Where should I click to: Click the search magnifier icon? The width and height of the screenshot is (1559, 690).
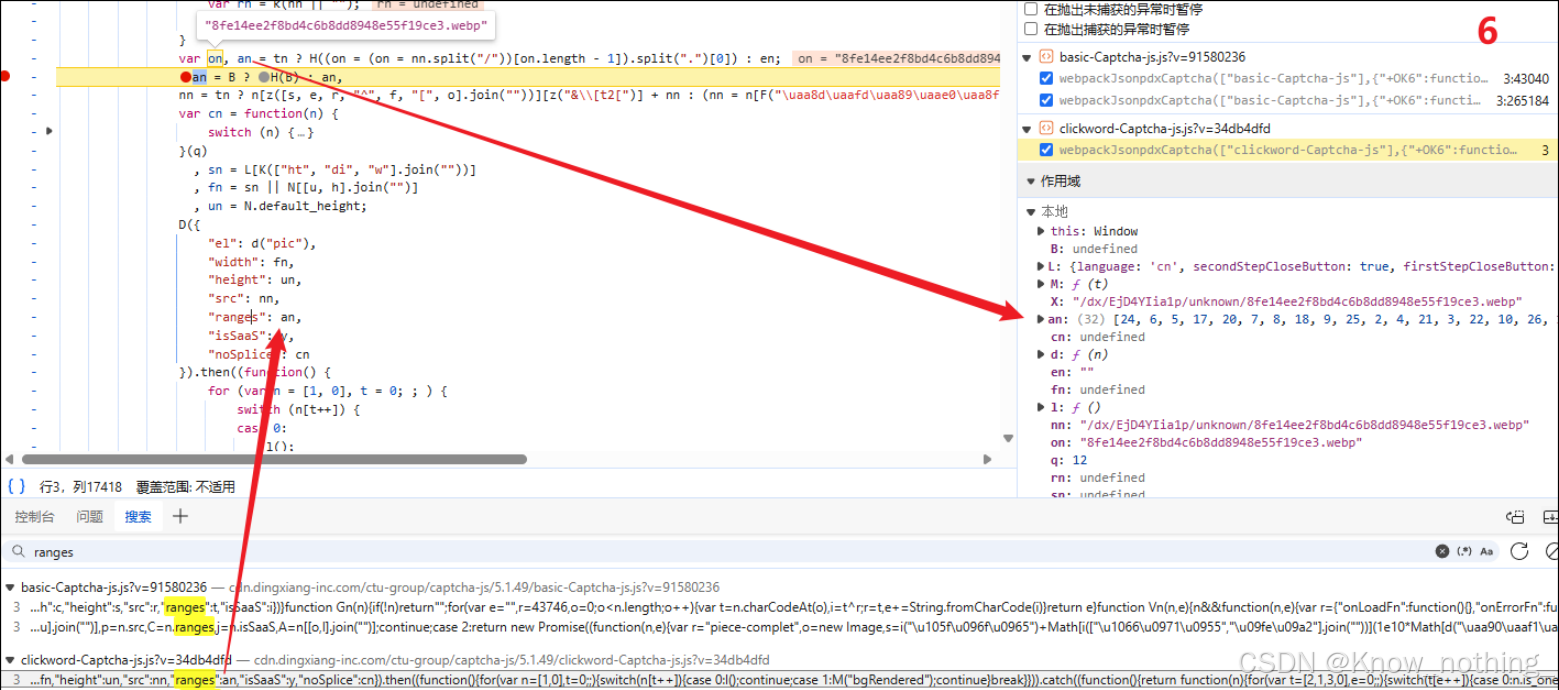point(17,552)
